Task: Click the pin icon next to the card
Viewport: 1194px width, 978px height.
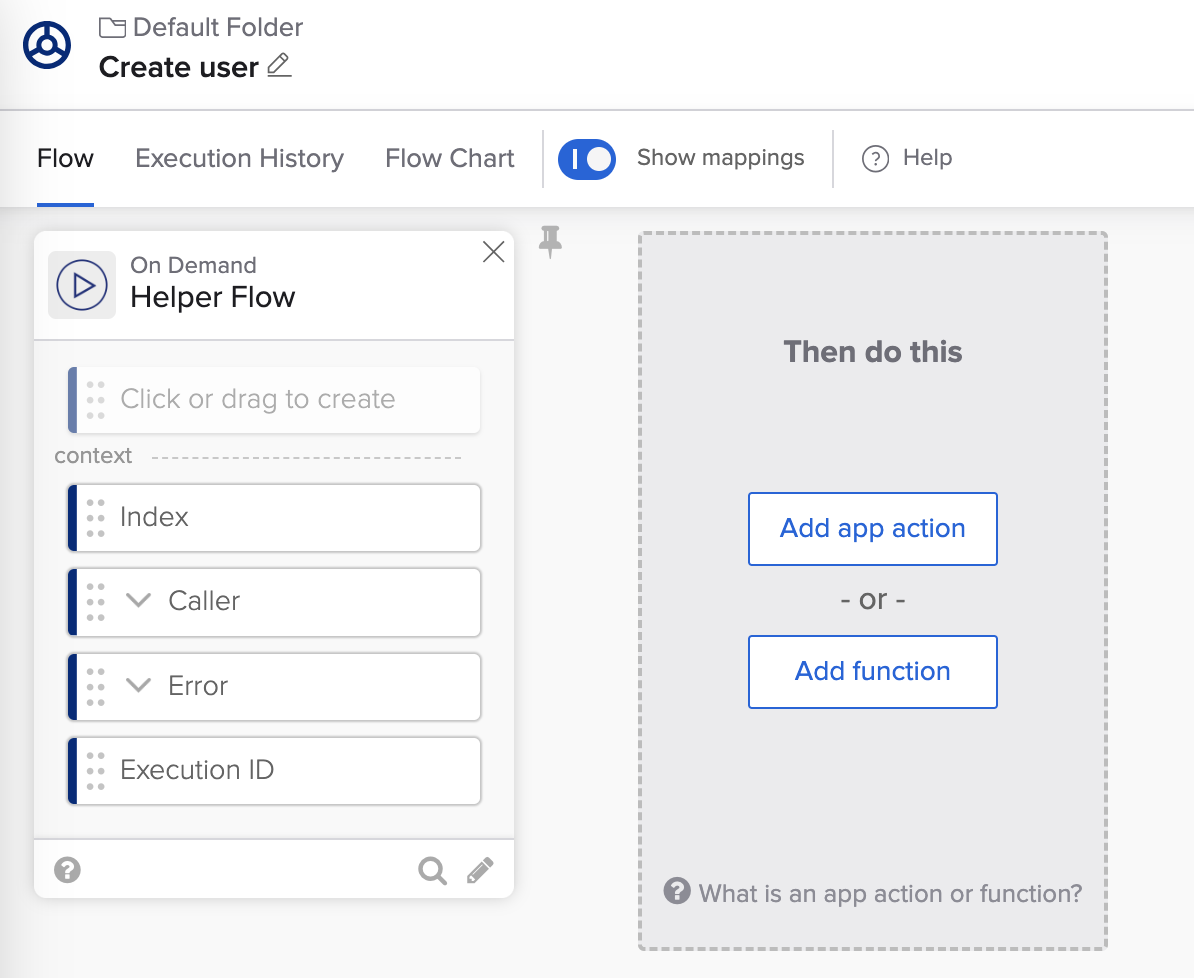Action: click(x=550, y=242)
